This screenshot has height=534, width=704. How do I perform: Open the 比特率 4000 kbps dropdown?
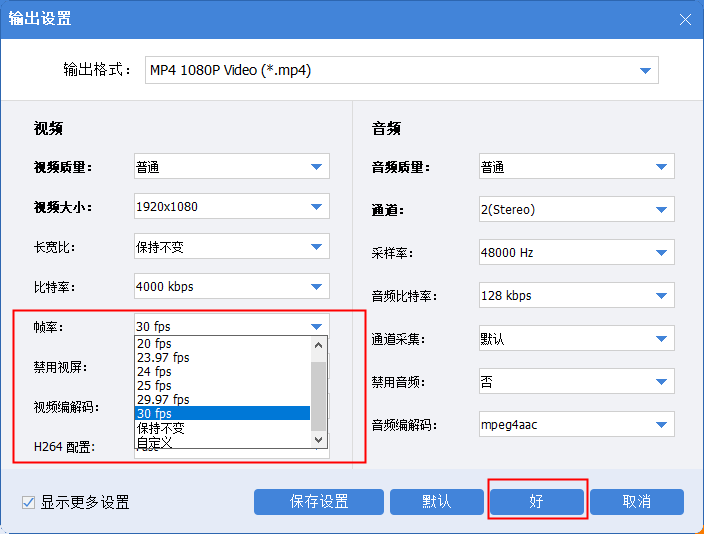[231, 286]
